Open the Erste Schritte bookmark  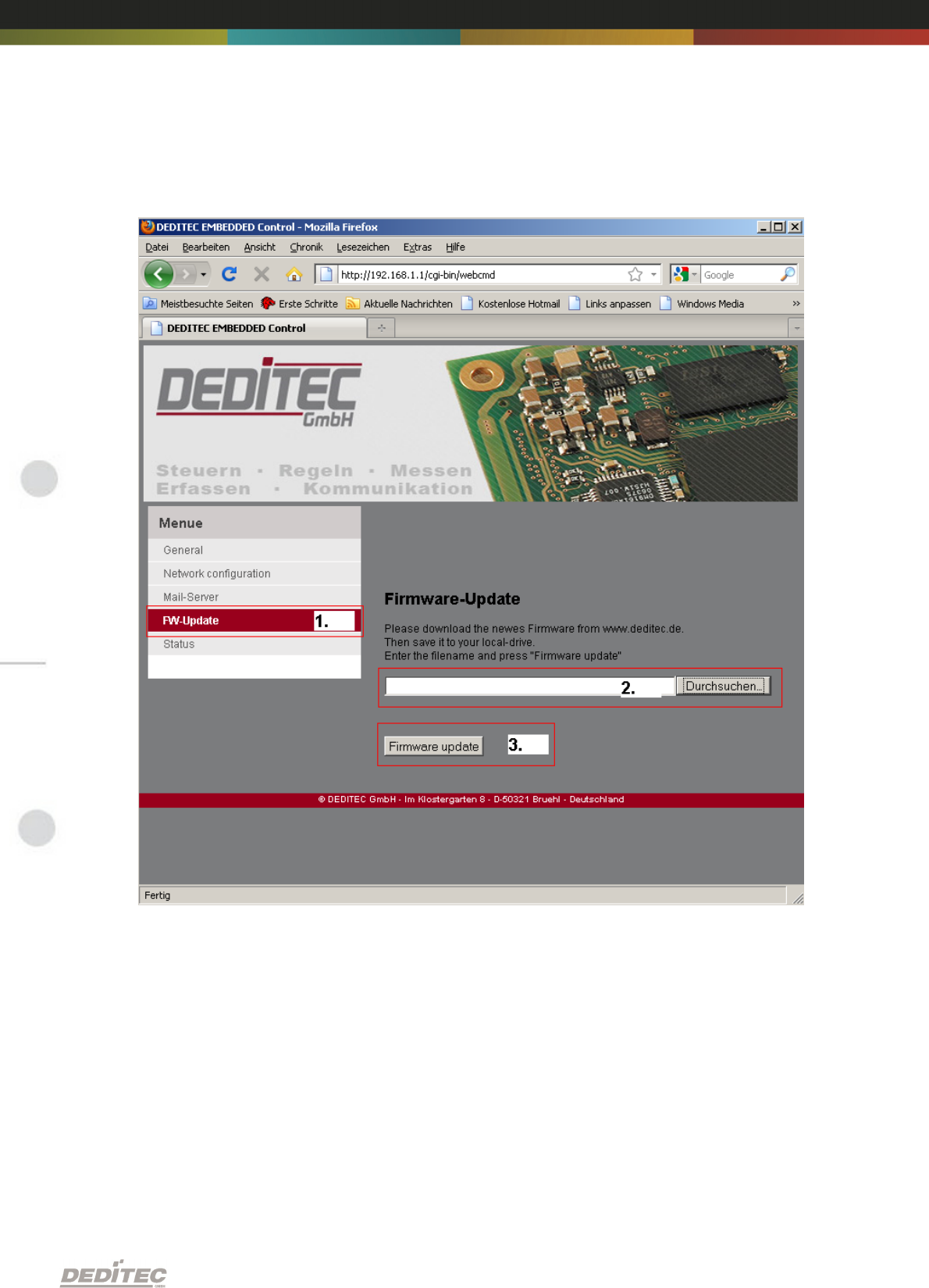click(300, 304)
